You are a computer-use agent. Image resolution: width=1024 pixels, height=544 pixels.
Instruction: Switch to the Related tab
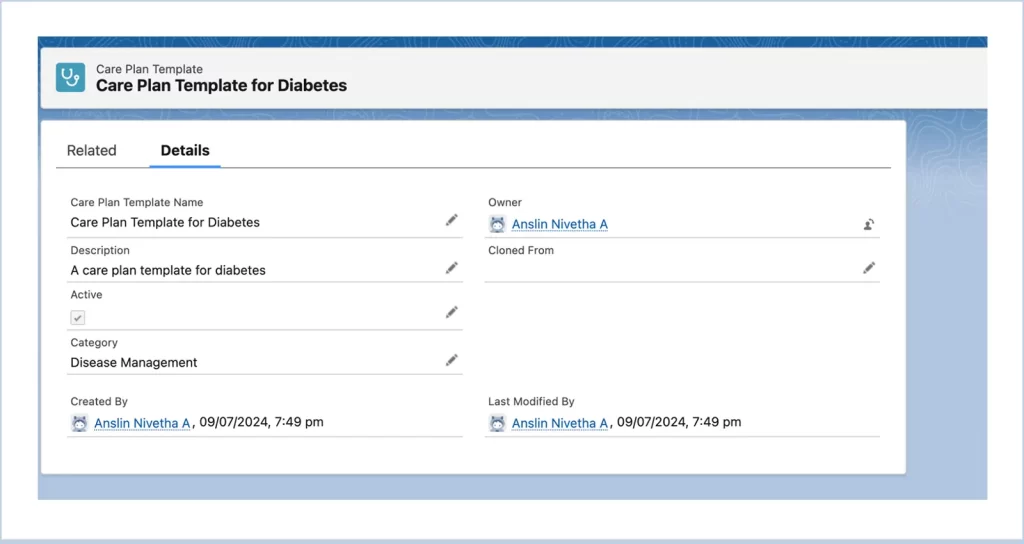(x=91, y=150)
